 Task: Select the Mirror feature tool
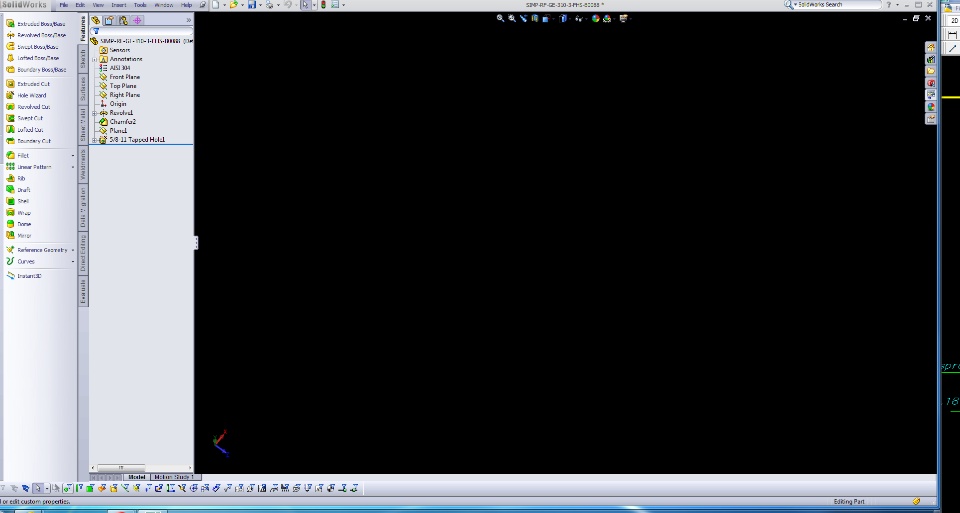[19, 236]
